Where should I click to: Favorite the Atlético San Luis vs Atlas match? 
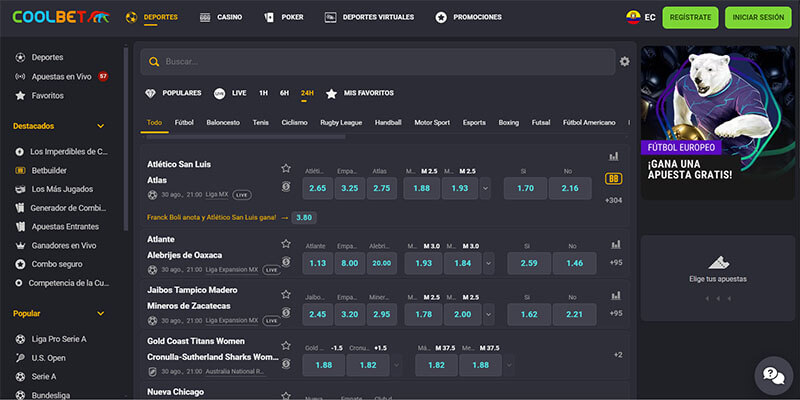click(286, 167)
